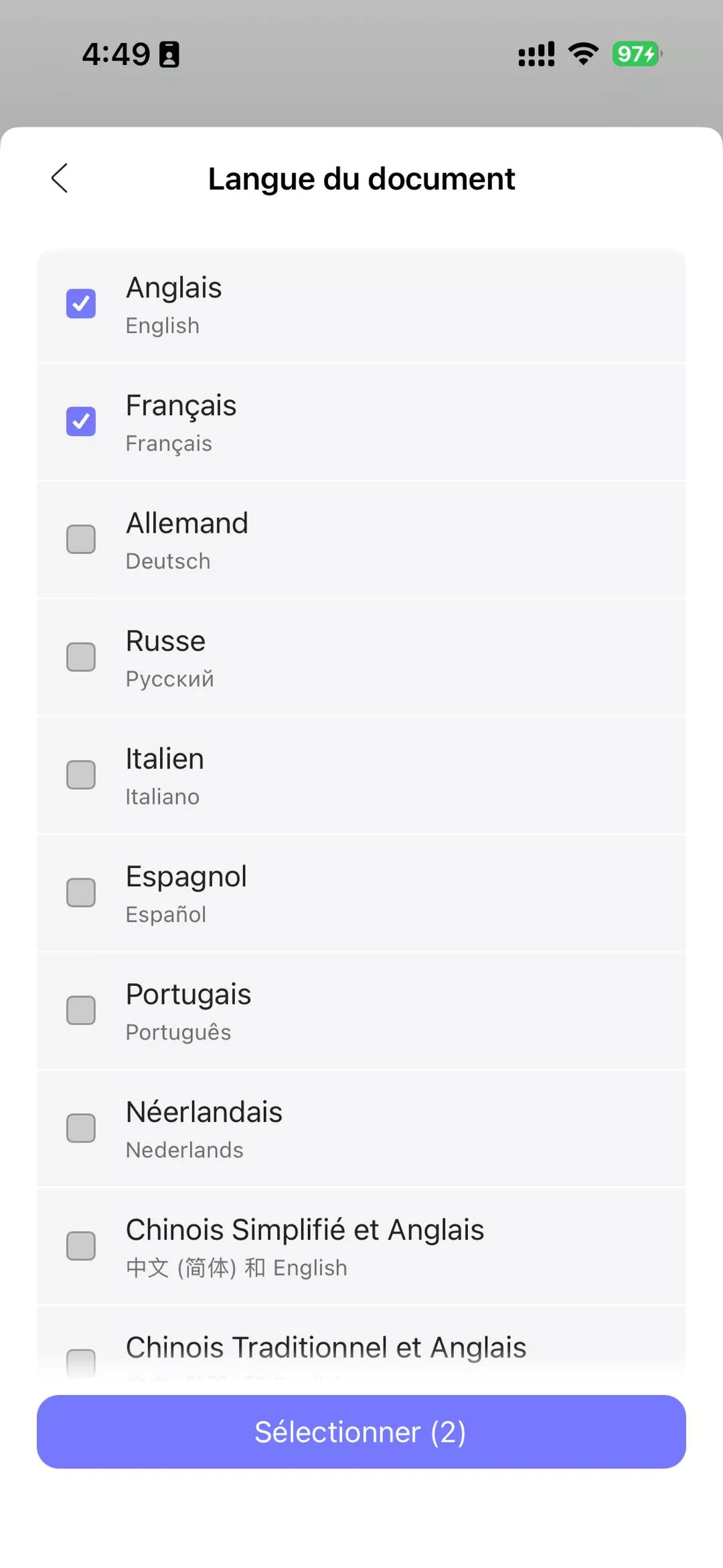The width and height of the screenshot is (723, 1568).
Task: Tap the cellular signal icon
Action: (536, 54)
